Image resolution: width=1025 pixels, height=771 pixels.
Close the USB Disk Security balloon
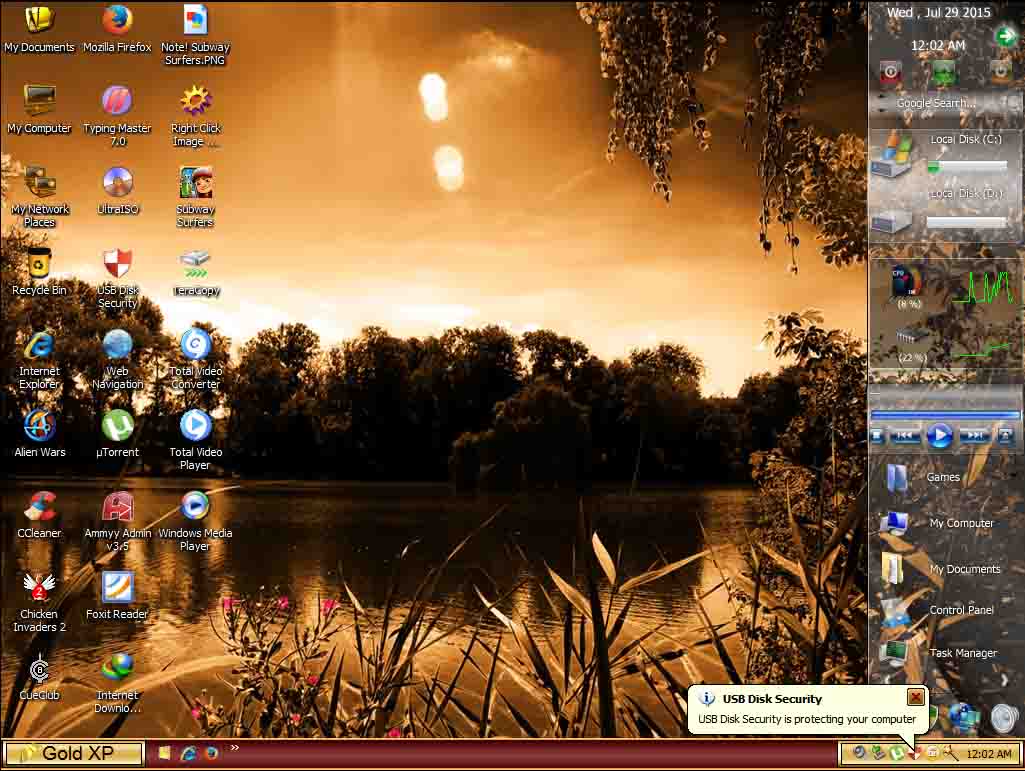coord(915,697)
